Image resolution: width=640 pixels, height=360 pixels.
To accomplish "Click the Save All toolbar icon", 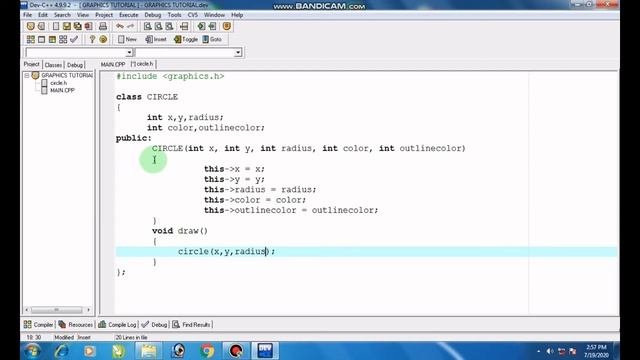I will [x=77, y=27].
